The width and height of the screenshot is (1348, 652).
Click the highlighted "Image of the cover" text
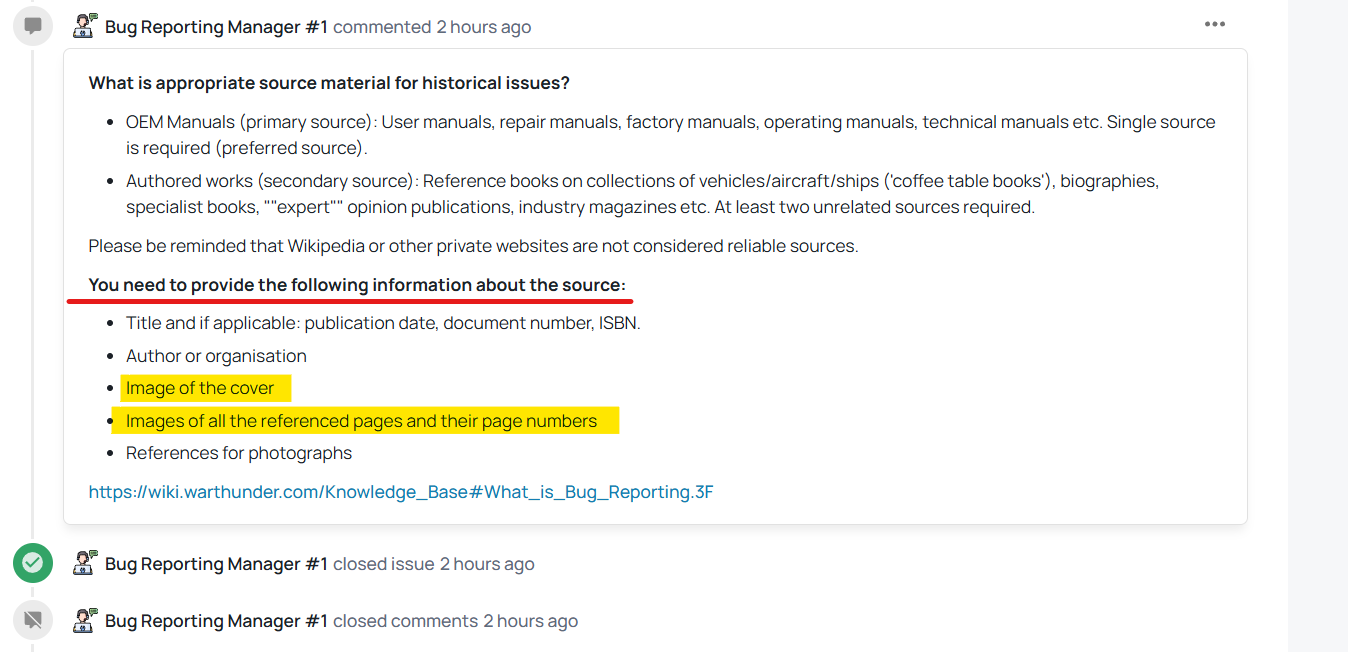(x=200, y=388)
